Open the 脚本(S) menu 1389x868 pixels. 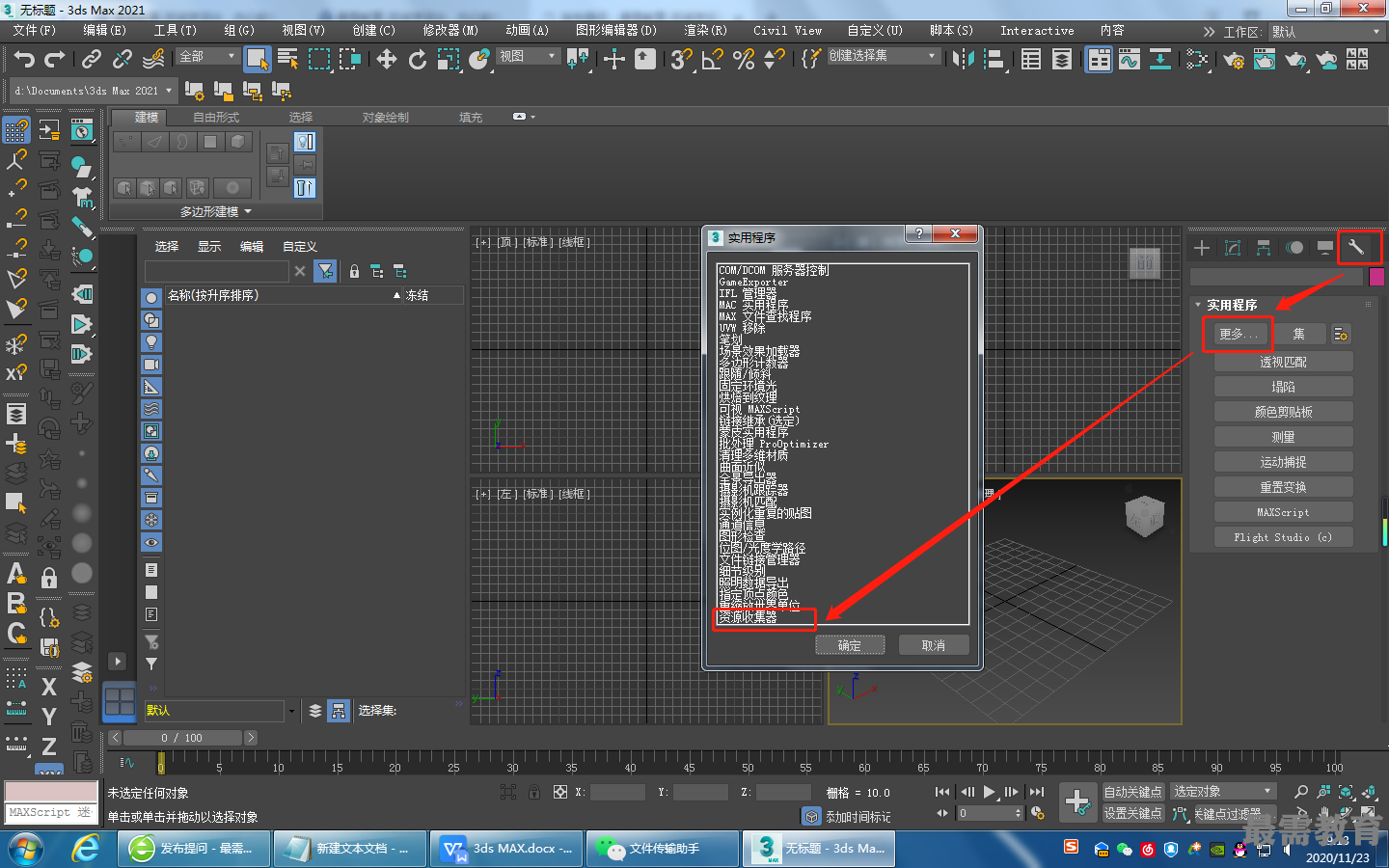click(x=951, y=31)
